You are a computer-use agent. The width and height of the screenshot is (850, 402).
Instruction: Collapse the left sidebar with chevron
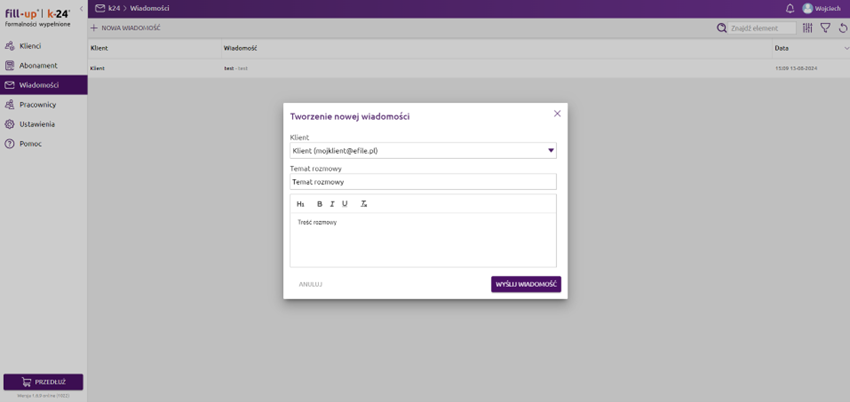click(x=81, y=8)
